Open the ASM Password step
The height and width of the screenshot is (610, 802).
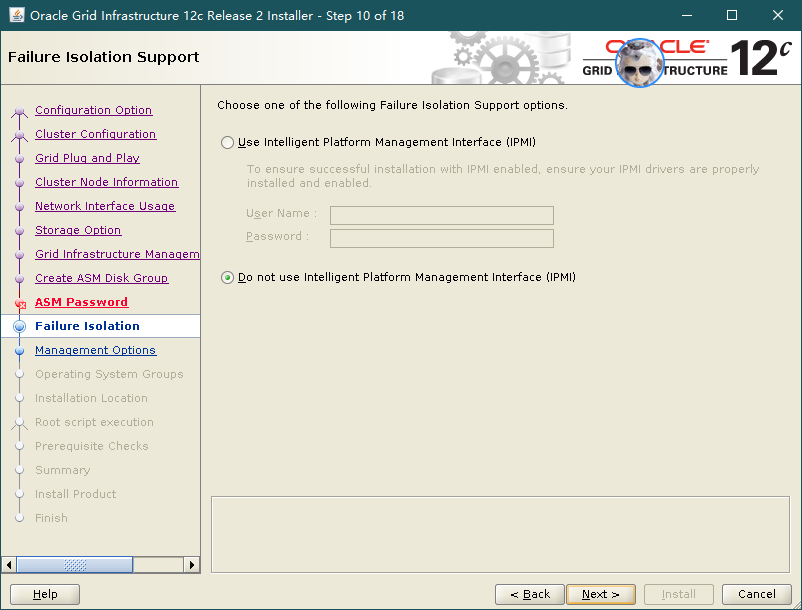click(x=81, y=302)
